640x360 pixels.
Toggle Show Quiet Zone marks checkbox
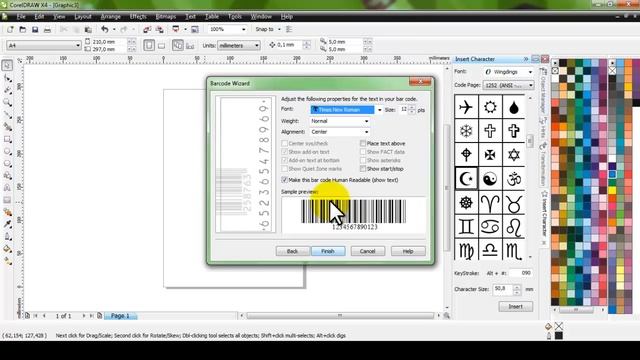284,169
